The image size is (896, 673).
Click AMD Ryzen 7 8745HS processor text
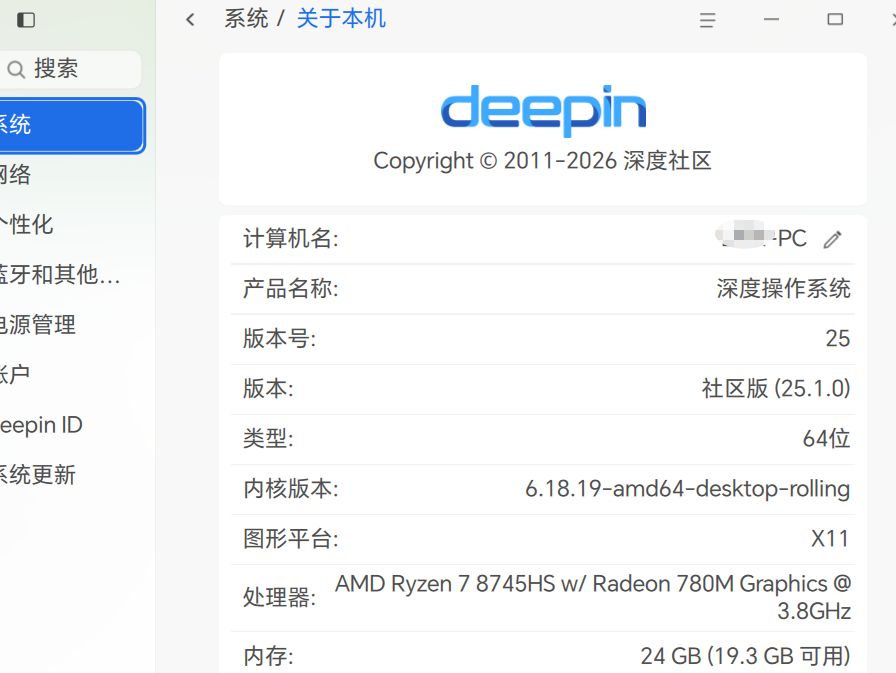point(593,597)
